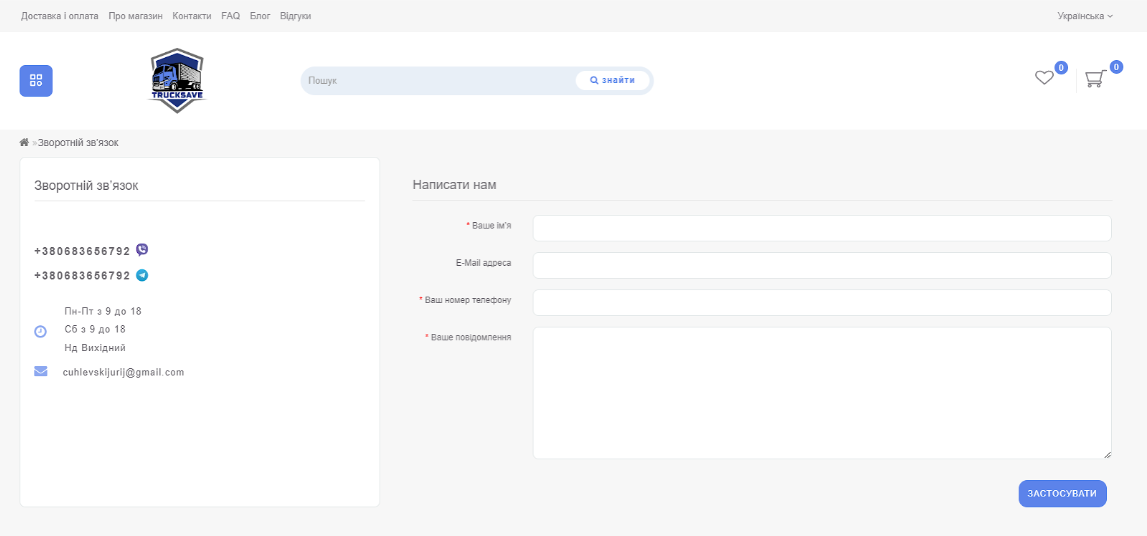The width and height of the screenshot is (1147, 536).
Task: Open Про магазин page
Action: point(135,16)
